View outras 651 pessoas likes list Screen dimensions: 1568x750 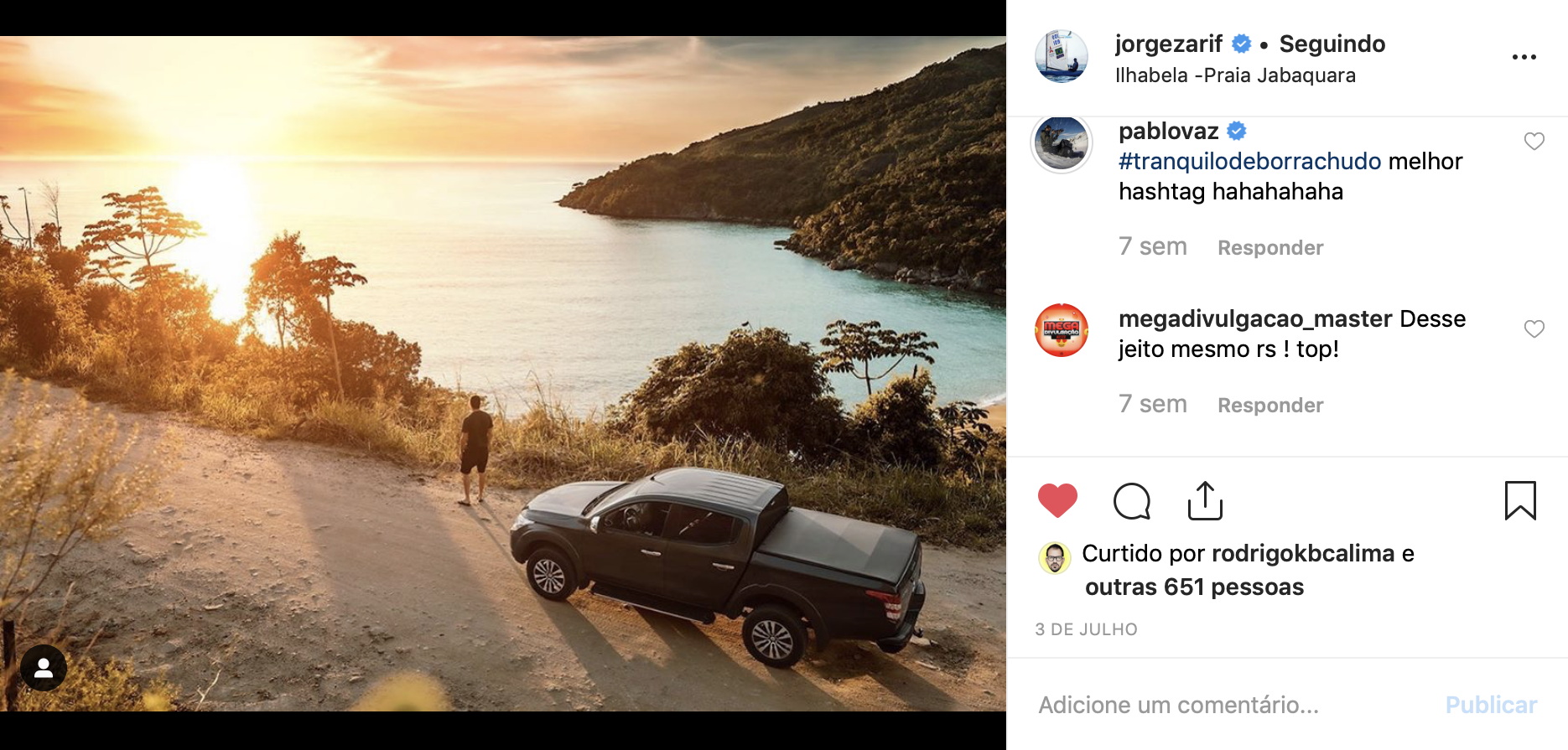1194,587
